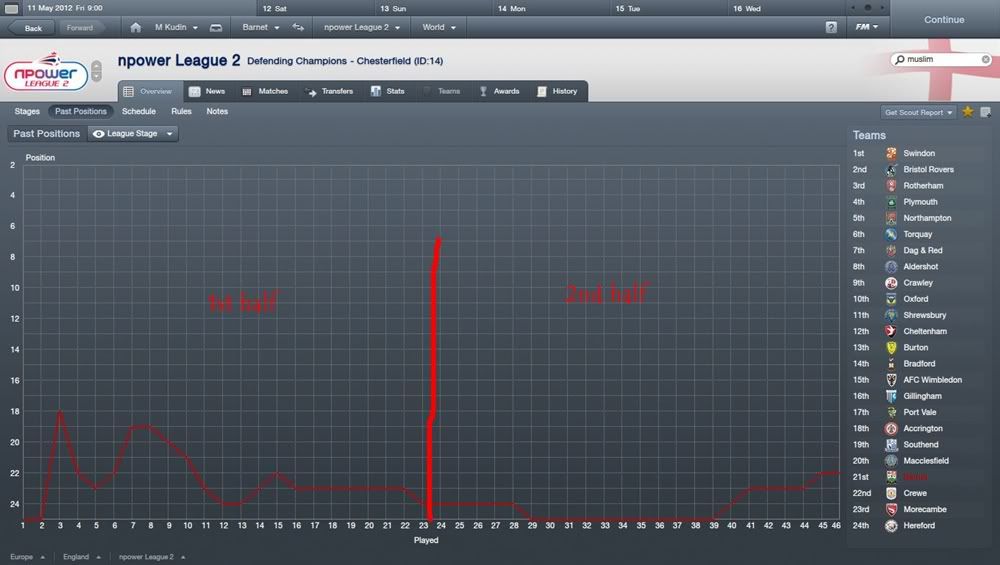Click the Northampton club badge
This screenshot has width=1000, height=565.
click(x=891, y=218)
